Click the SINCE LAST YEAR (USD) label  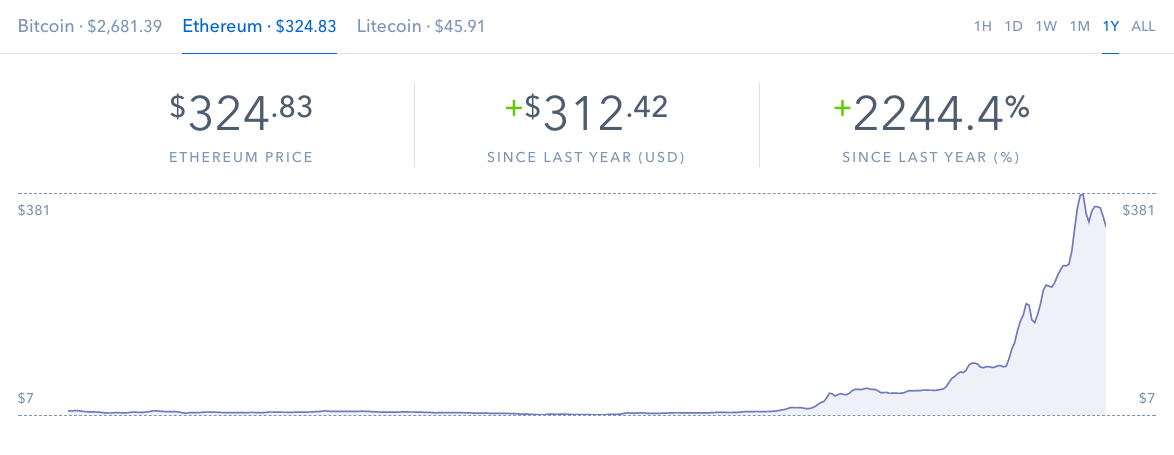click(586, 157)
